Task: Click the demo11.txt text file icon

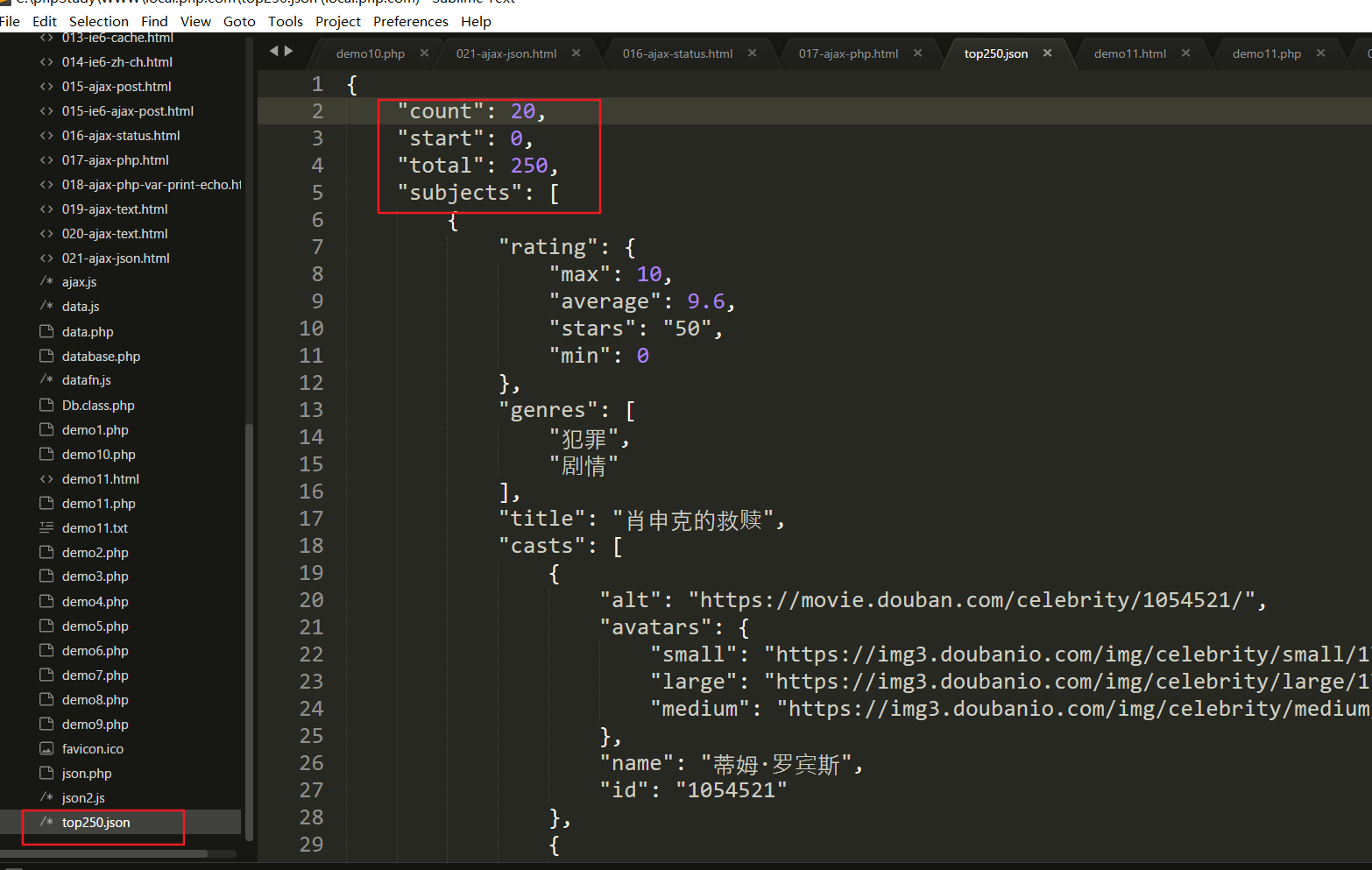Action: (x=46, y=527)
